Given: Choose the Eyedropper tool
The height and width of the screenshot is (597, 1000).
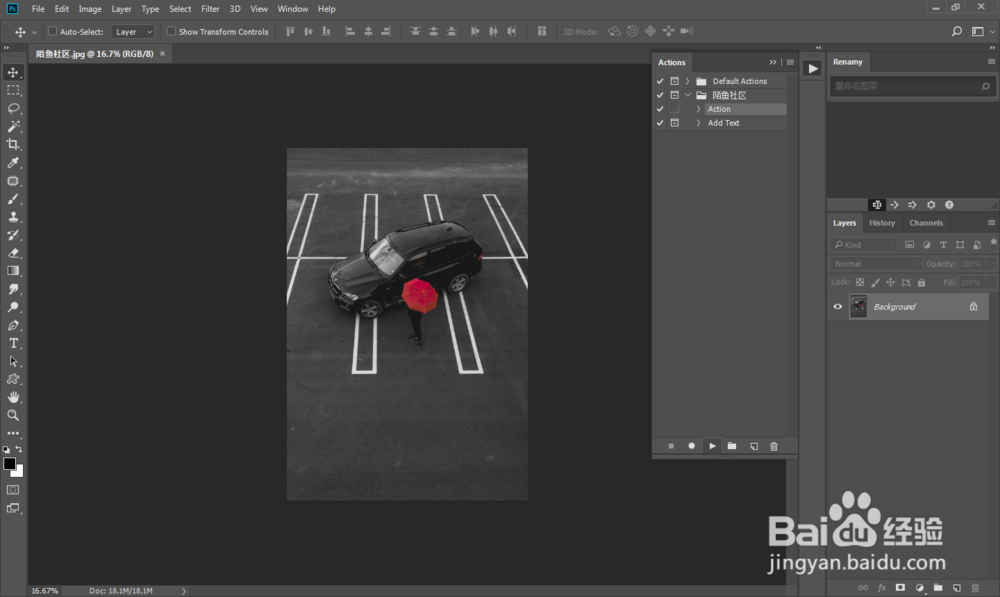Looking at the screenshot, I should [14, 162].
